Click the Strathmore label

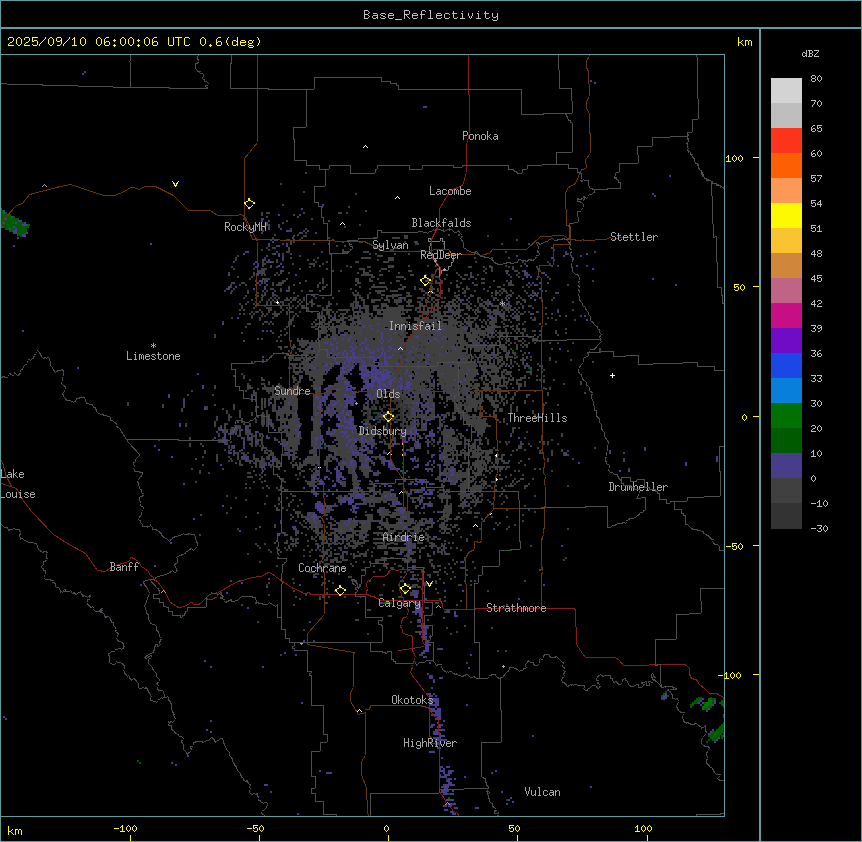(x=516, y=608)
